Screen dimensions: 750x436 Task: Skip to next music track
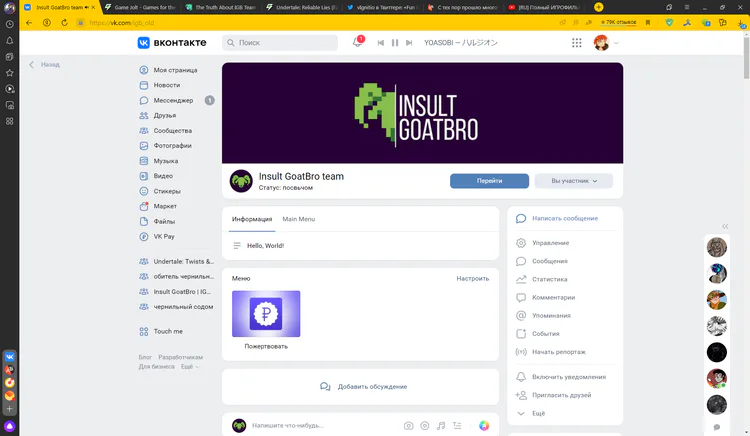(409, 43)
